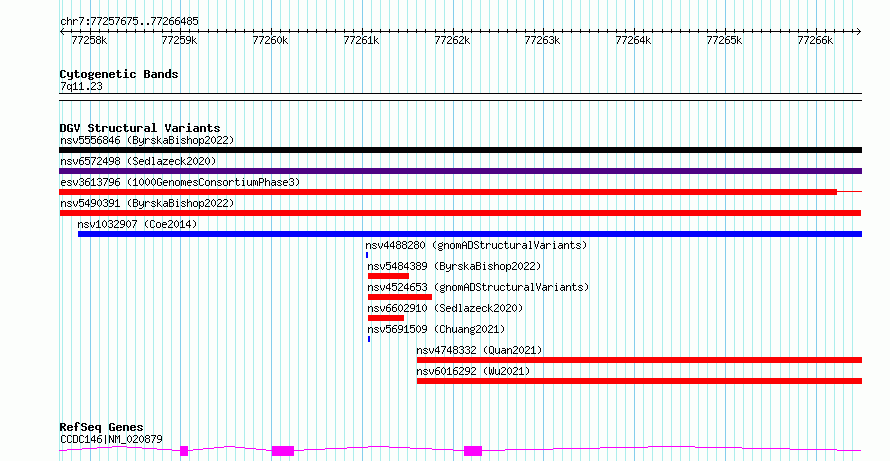The height and width of the screenshot is (461, 890).
Task: Open the nsv4488280 (gnomADStructuralVariants) label
Action: [476, 245]
